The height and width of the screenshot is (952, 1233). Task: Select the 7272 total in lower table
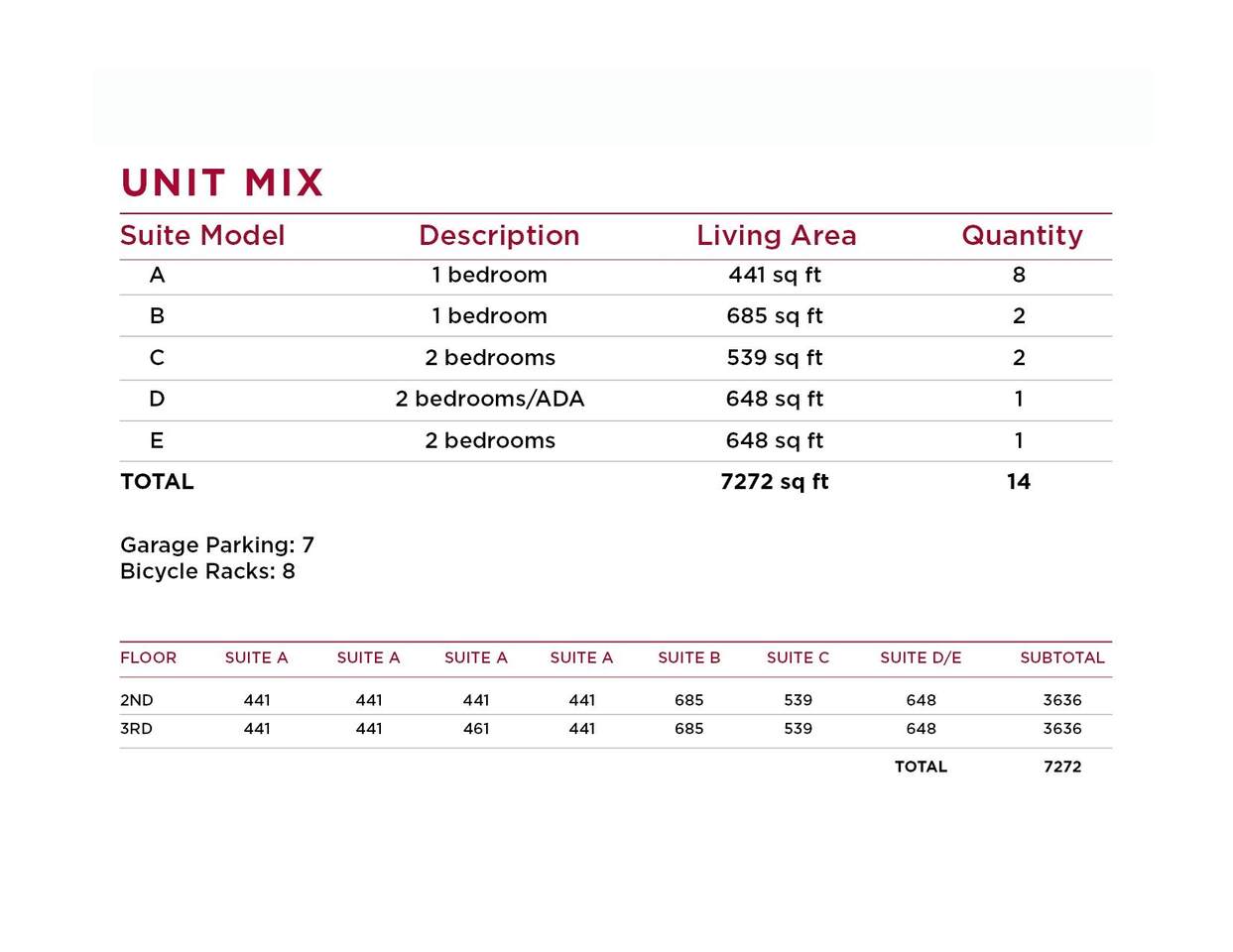1062,767
